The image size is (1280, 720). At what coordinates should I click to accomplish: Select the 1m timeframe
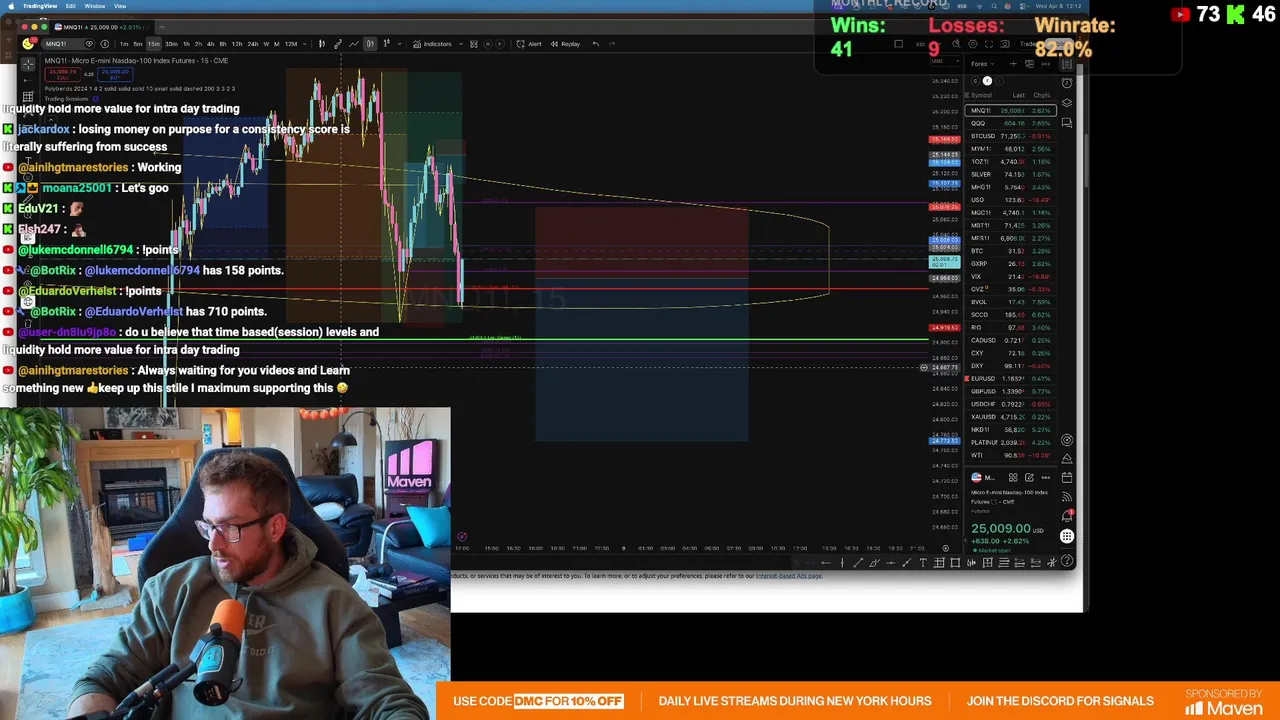coord(124,44)
